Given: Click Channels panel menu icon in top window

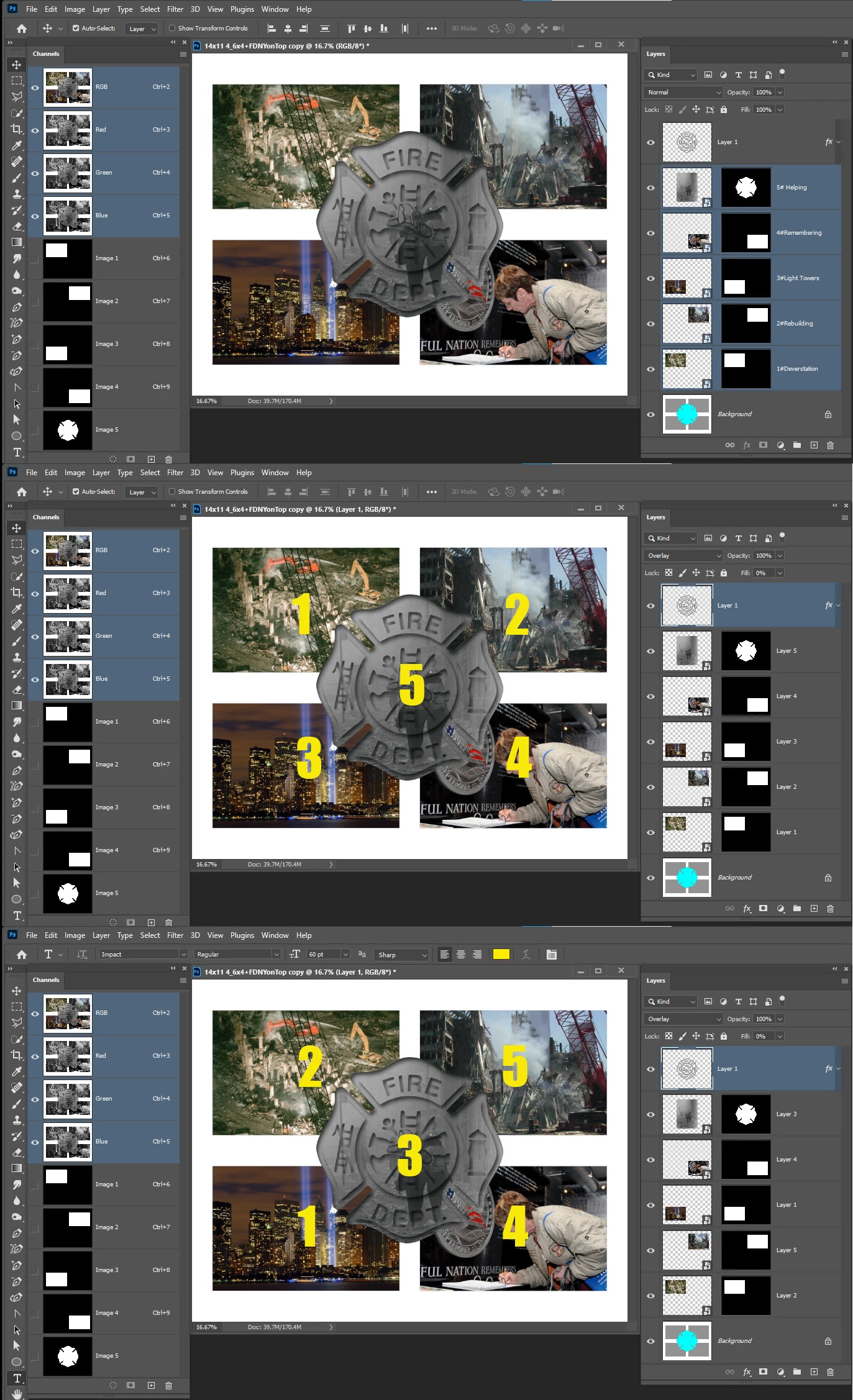Looking at the screenshot, I should click(x=183, y=54).
